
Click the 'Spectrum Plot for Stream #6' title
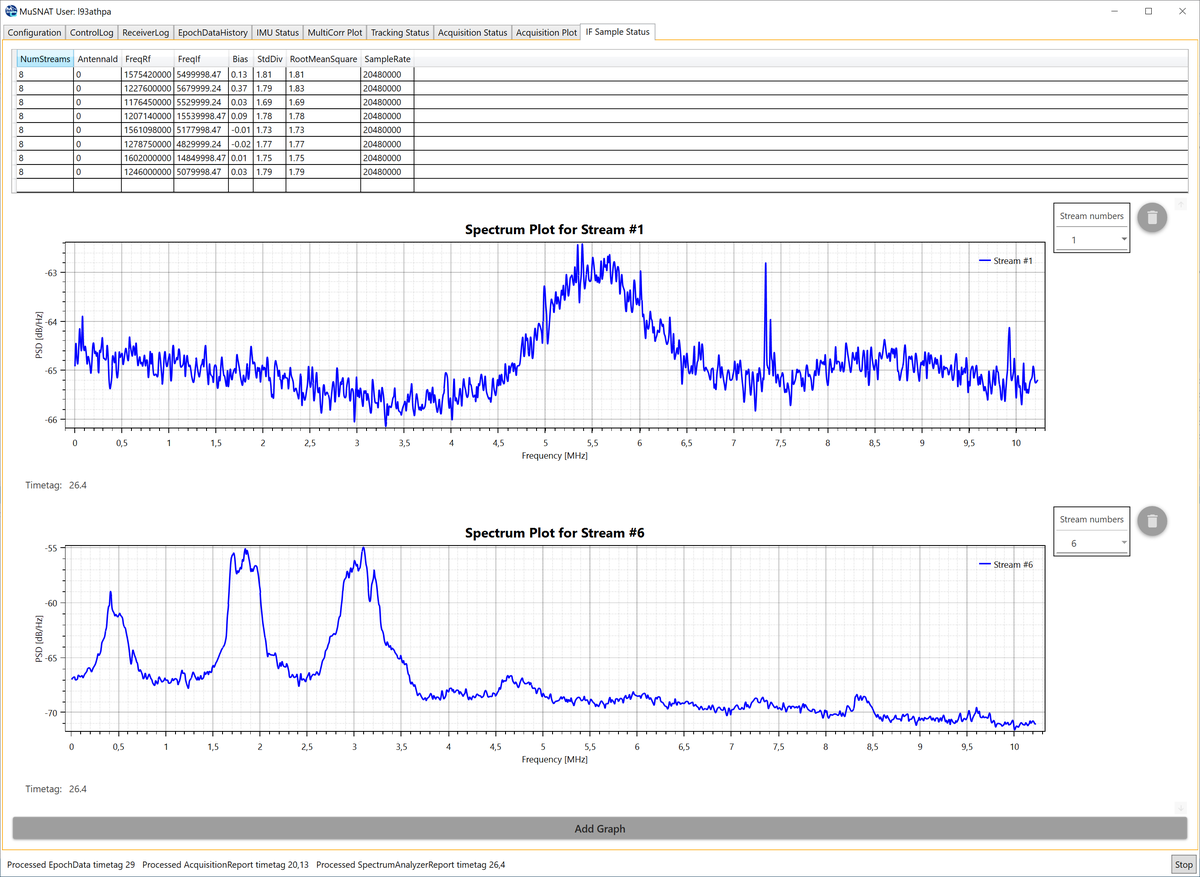(x=555, y=532)
